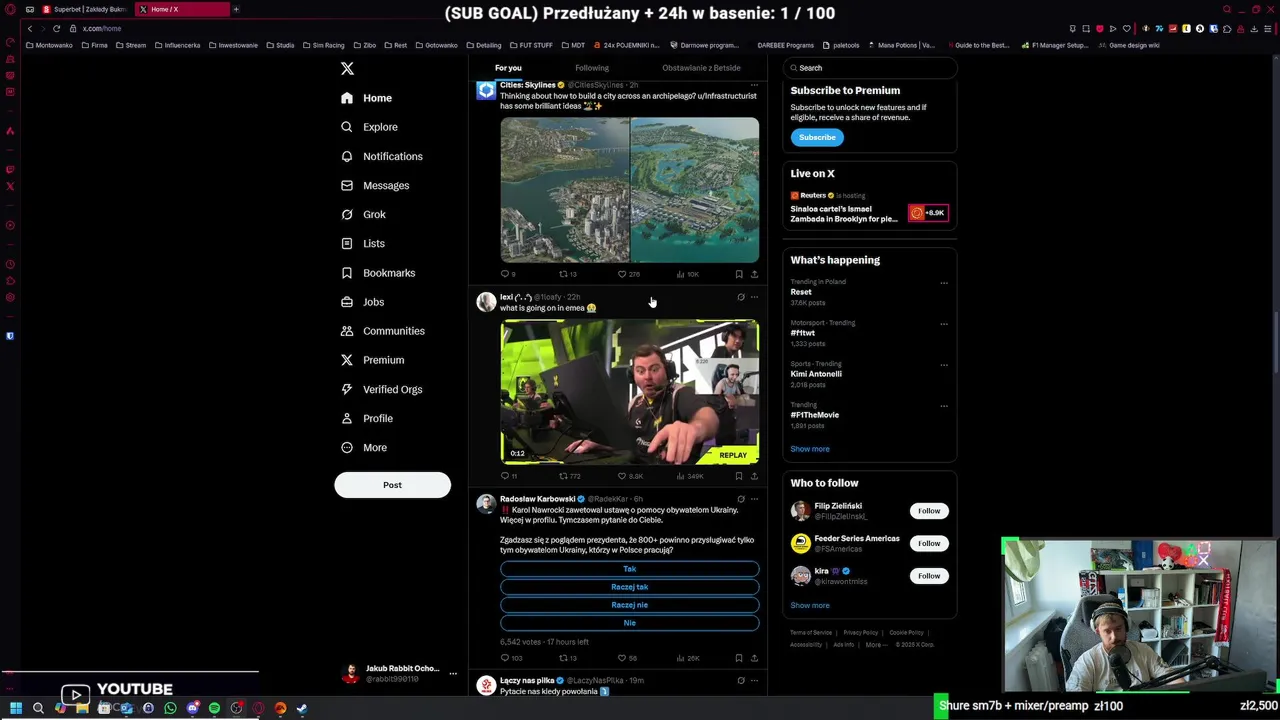The image size is (1280, 720).
Task: Click the Profile person icon
Action: pyautogui.click(x=347, y=418)
